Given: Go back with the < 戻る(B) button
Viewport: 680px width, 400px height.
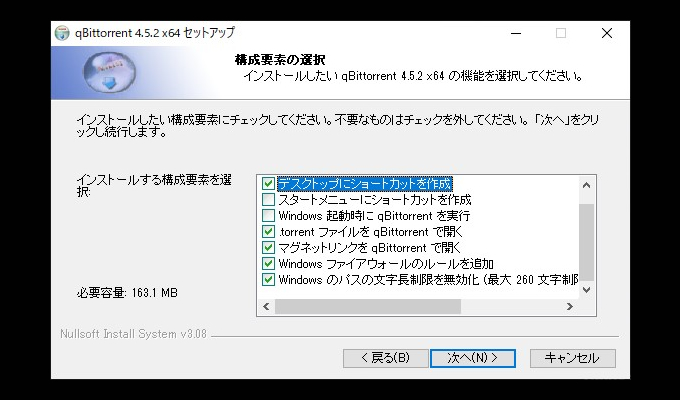Looking at the screenshot, I should coord(386,358).
